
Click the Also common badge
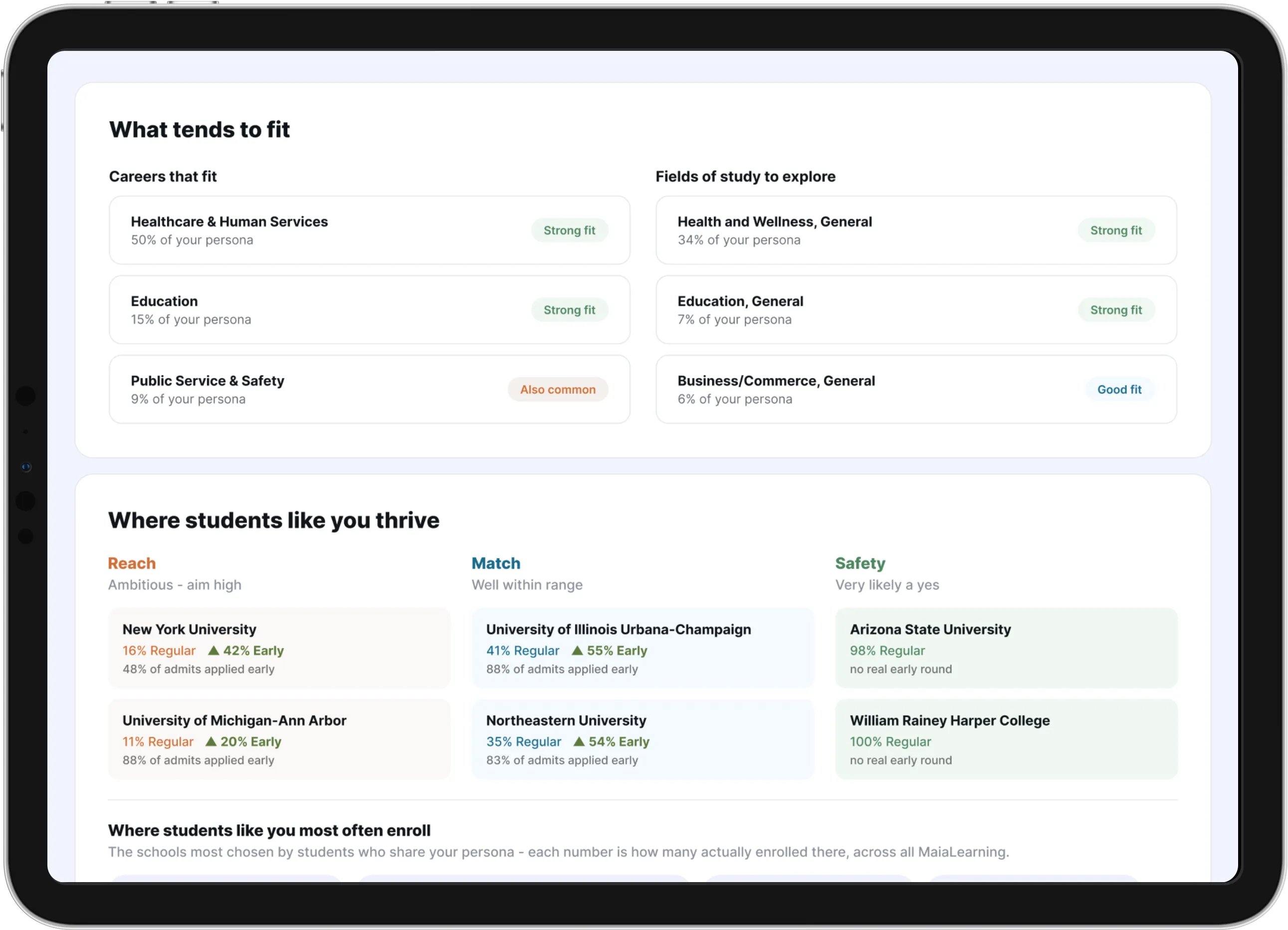pyautogui.click(x=558, y=389)
